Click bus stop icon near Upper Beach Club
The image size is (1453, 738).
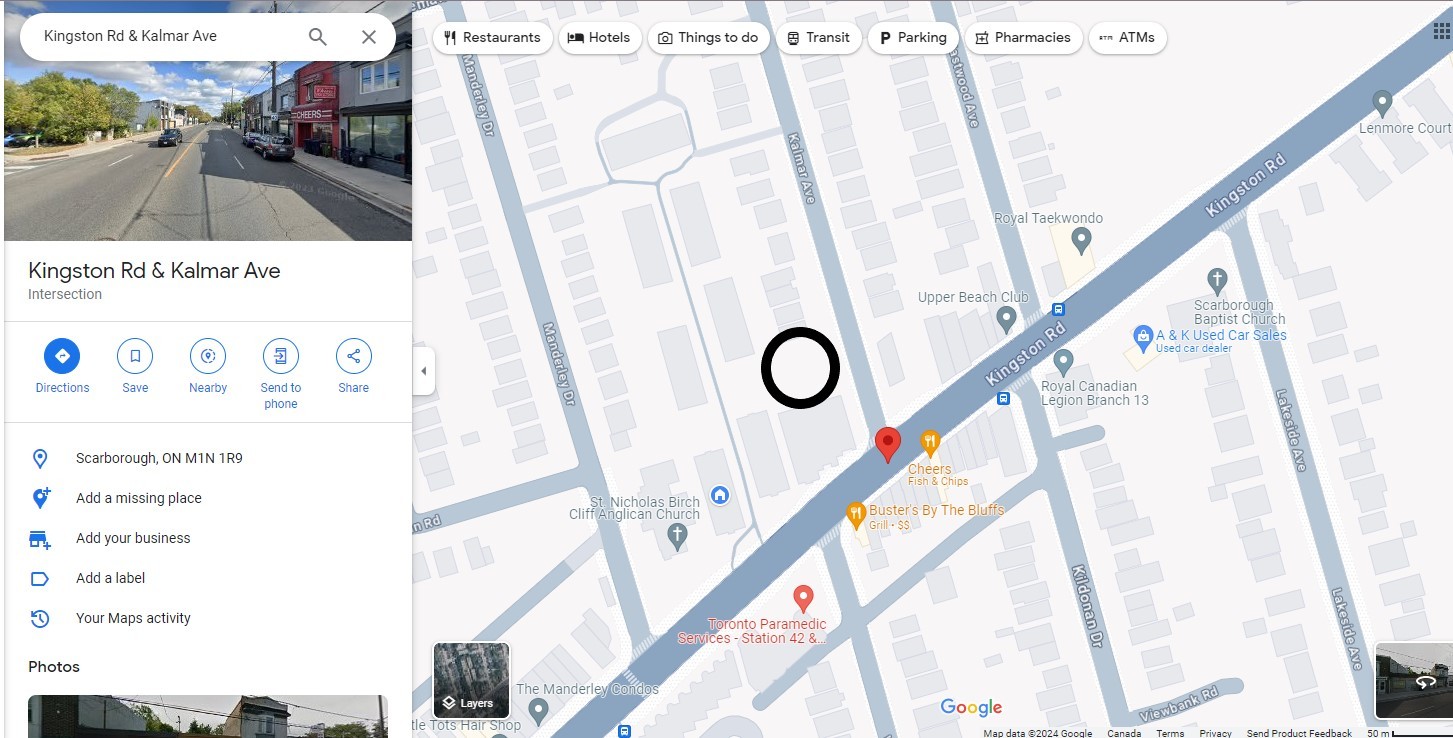(1058, 309)
